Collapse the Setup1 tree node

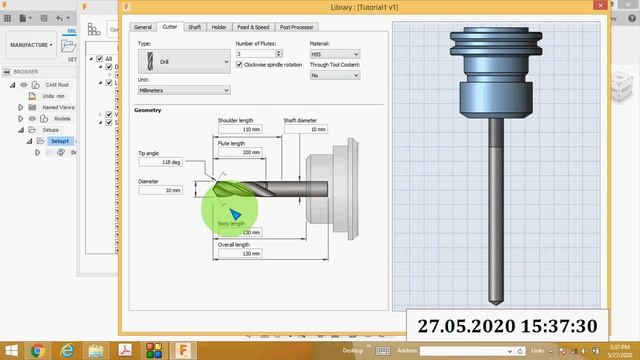[29, 141]
